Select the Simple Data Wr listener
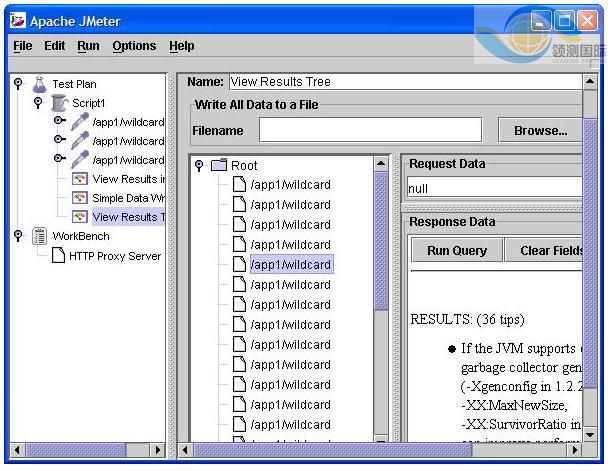Image resolution: width=612 pixels, height=471 pixels. 128,198
